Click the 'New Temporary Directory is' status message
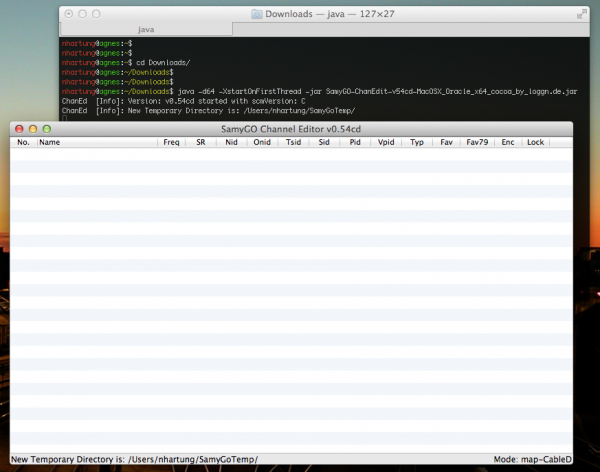This screenshot has width=600, height=472. tap(134, 459)
